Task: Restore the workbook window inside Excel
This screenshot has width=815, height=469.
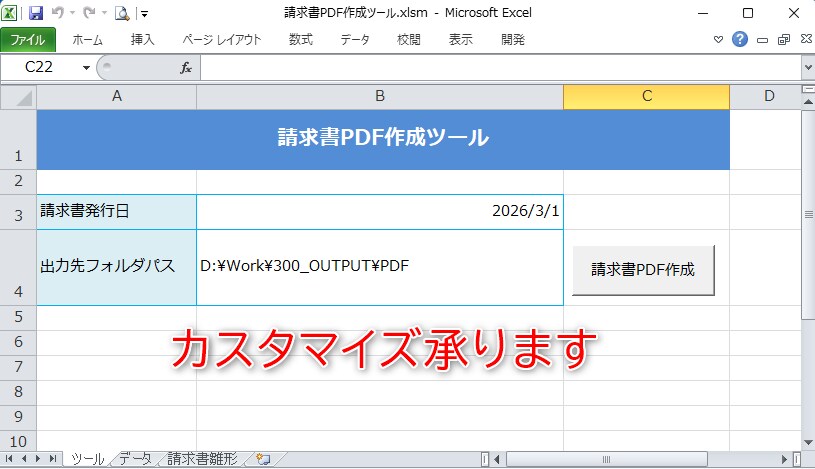Action: 784,40
